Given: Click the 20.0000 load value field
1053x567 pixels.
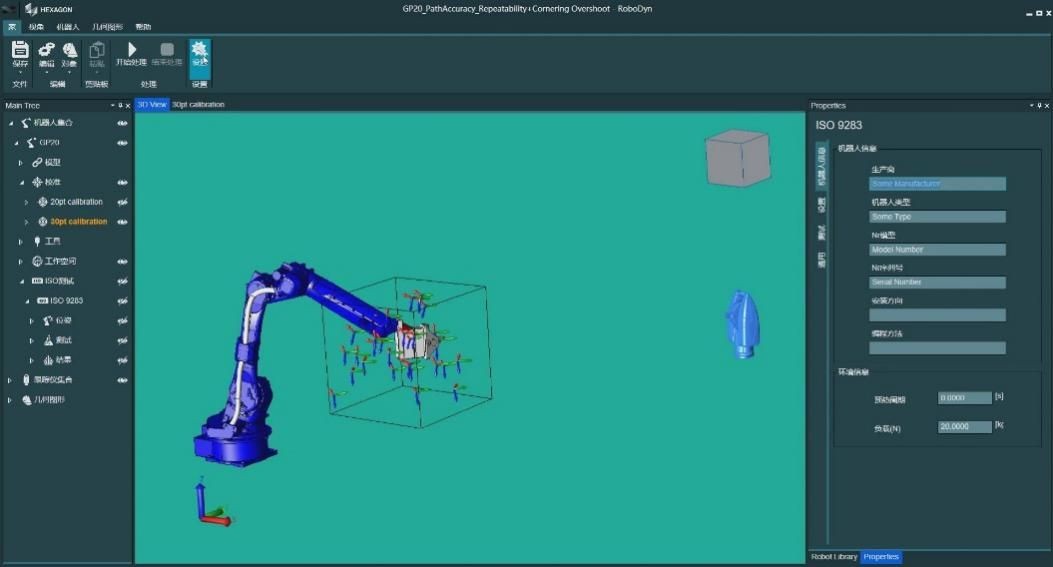Looking at the screenshot, I should point(964,427).
